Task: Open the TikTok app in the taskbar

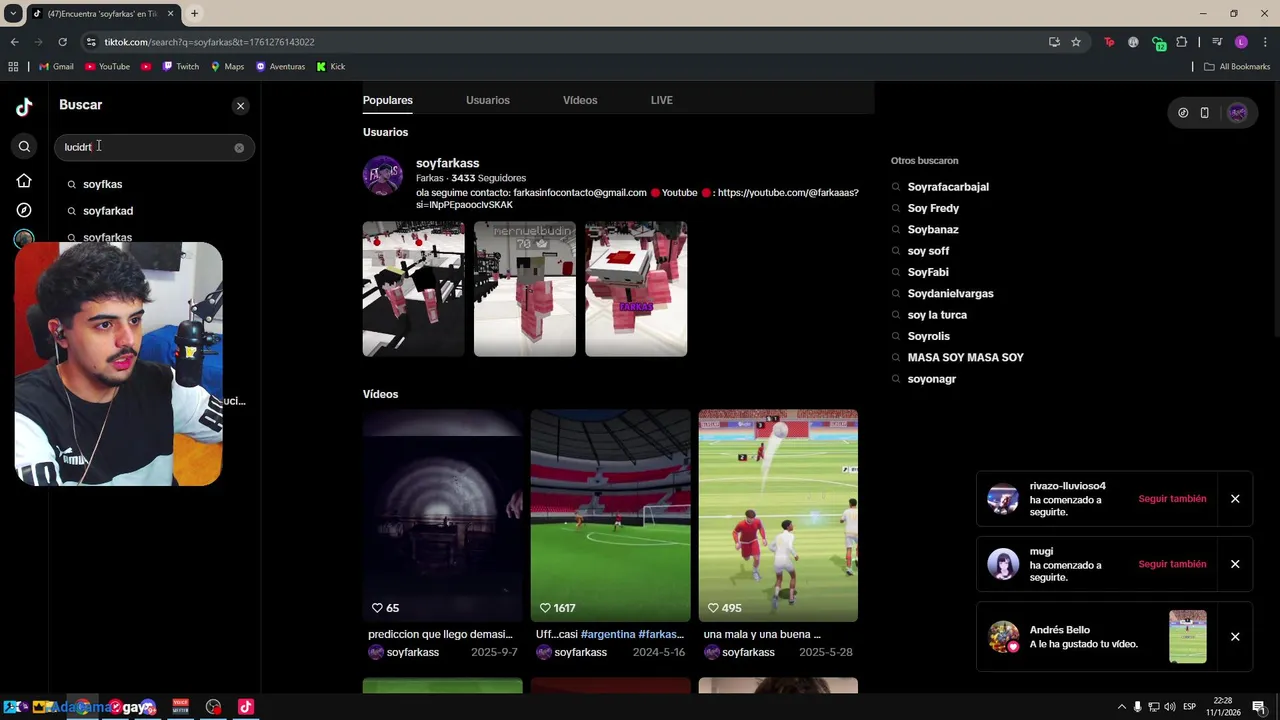Action: tap(246, 707)
